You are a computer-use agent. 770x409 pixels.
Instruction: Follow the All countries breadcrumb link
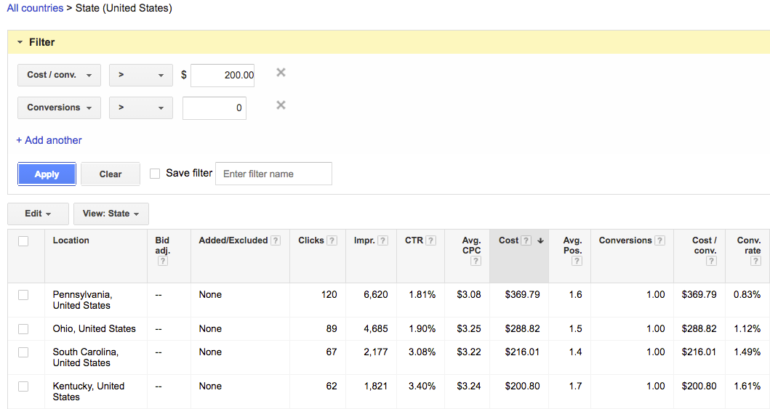click(38, 8)
